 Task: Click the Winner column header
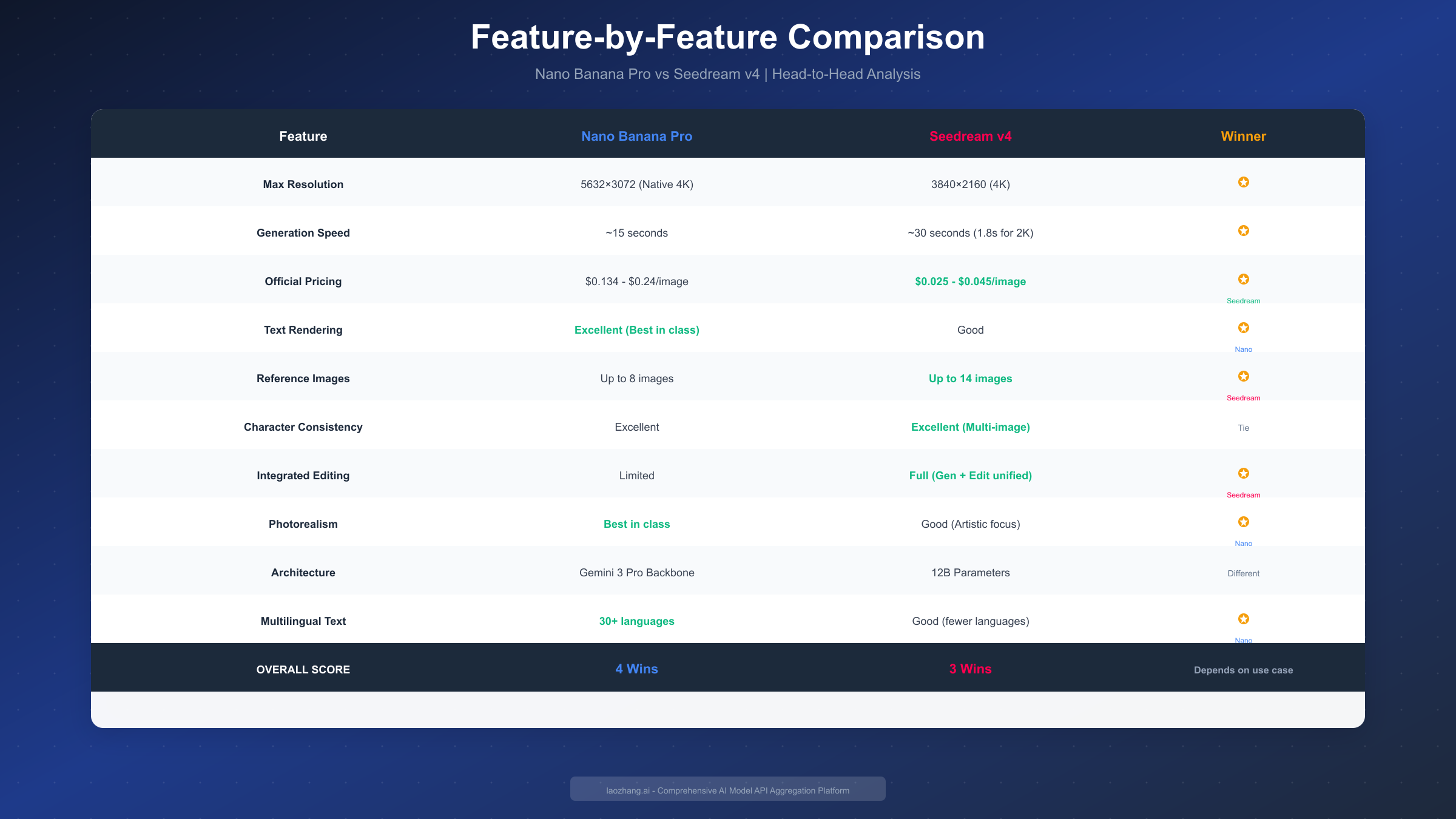(x=1243, y=136)
